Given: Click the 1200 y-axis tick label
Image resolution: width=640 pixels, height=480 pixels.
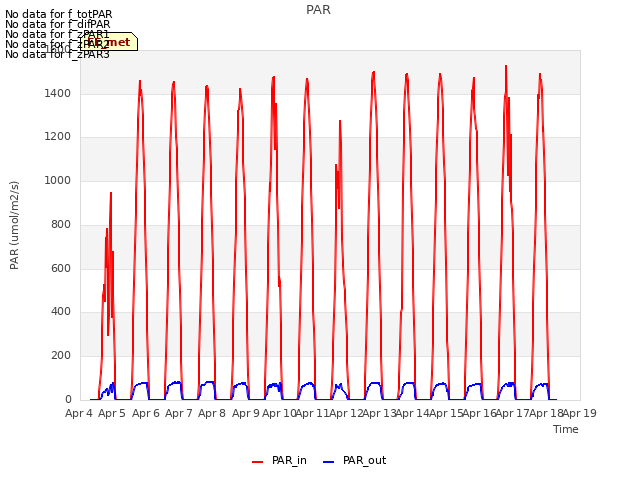Looking at the screenshot, I should point(58,136).
